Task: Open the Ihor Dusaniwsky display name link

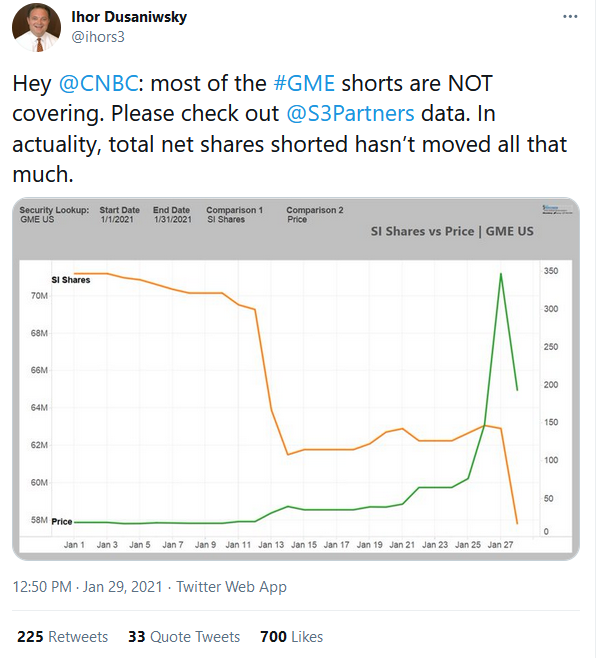Action: (x=129, y=17)
